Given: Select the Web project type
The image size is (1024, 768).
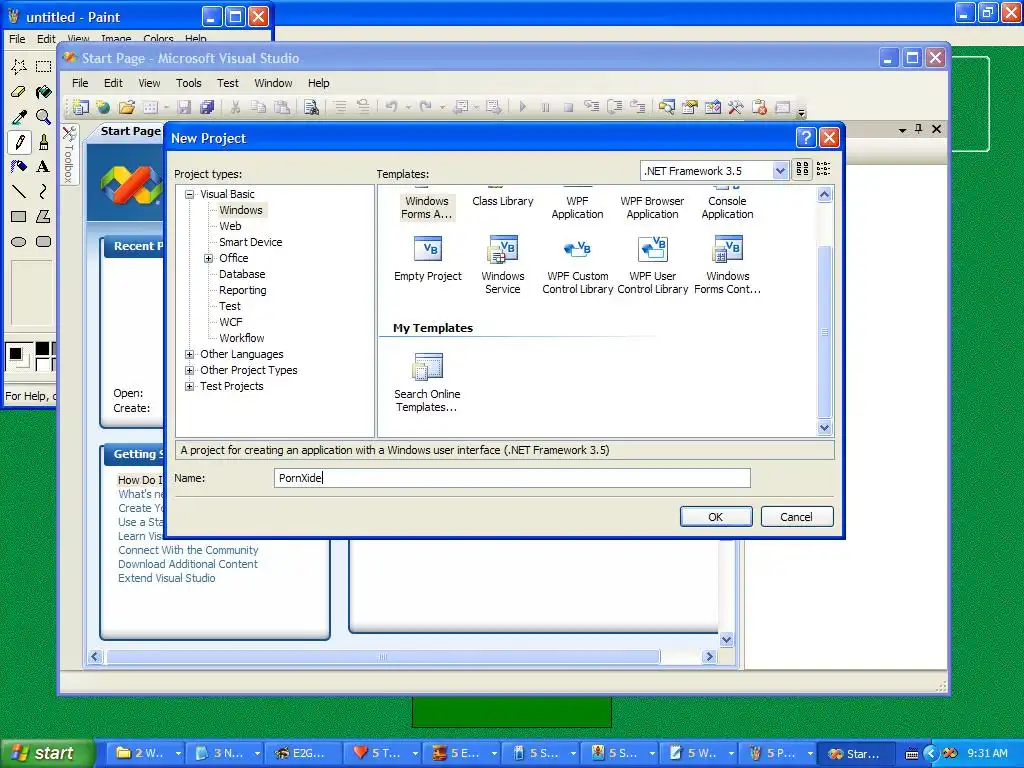Looking at the screenshot, I should [x=230, y=226].
